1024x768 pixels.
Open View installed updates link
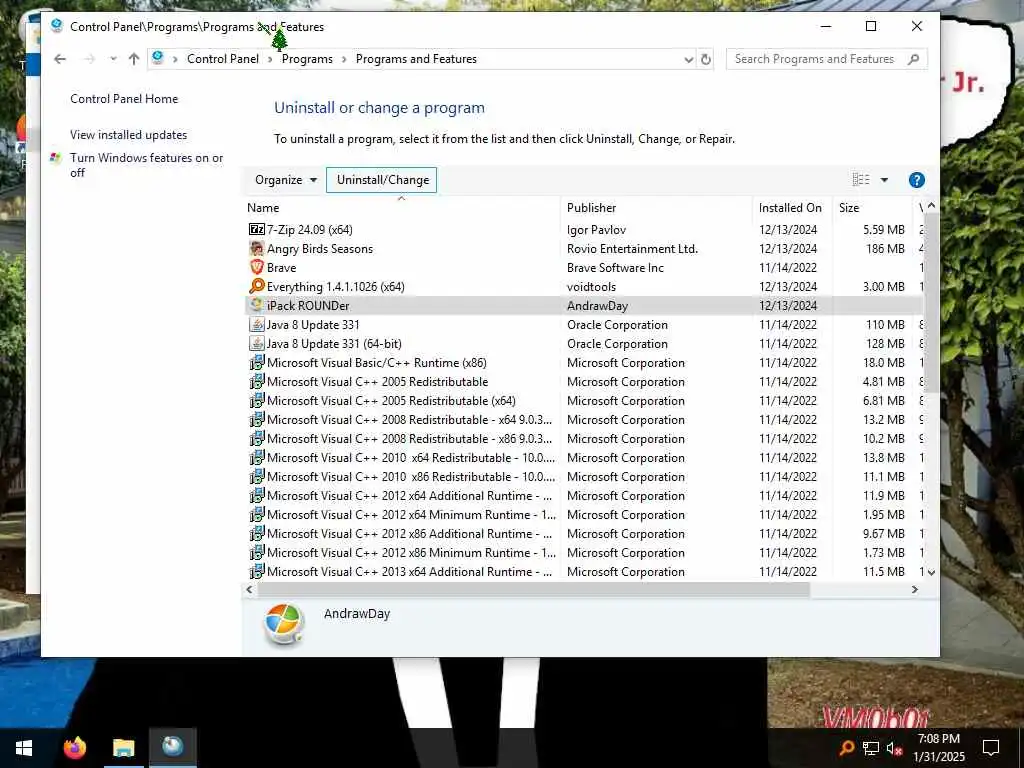point(129,135)
